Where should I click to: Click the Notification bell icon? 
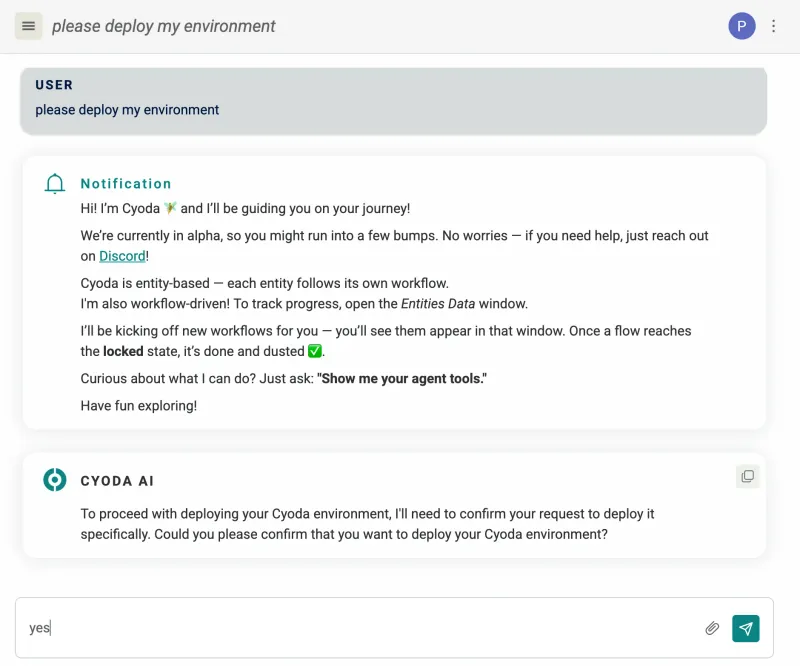click(x=55, y=184)
